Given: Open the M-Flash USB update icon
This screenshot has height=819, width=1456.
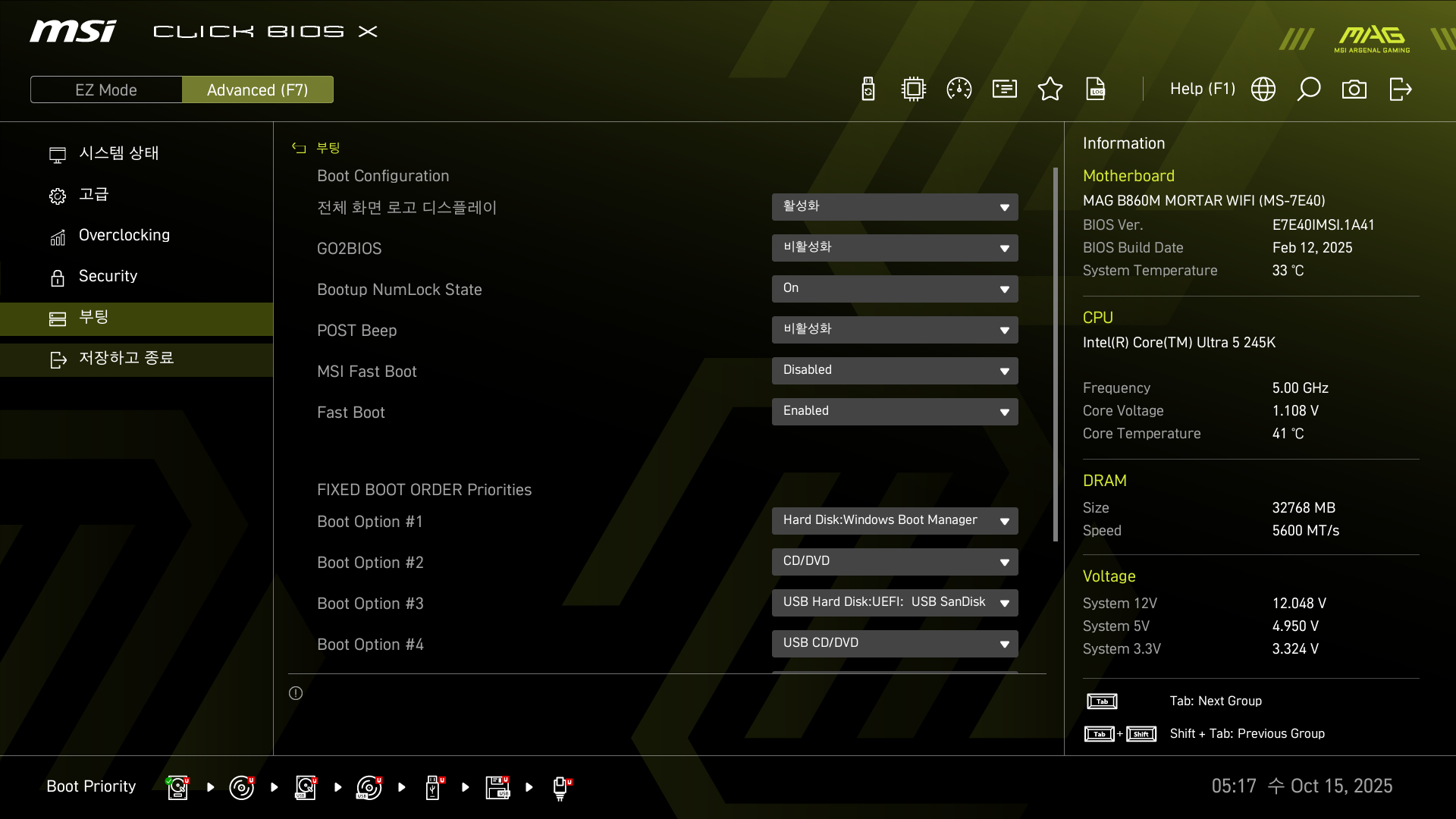Looking at the screenshot, I should 868,89.
